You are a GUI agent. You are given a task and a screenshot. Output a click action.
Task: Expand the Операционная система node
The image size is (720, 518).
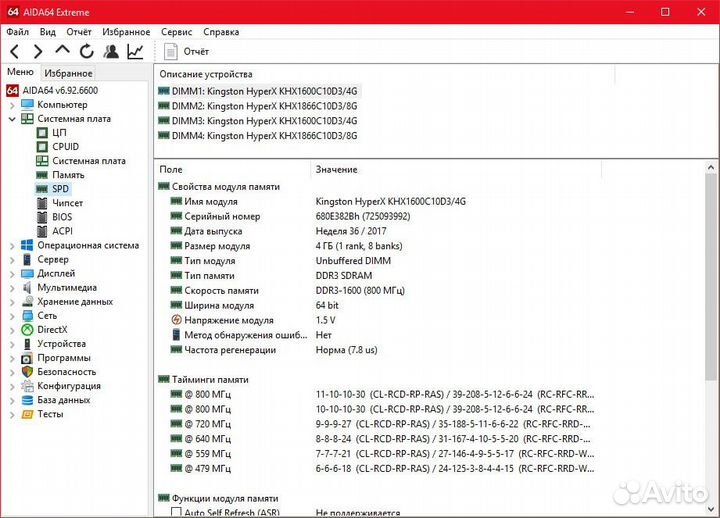coord(12,246)
